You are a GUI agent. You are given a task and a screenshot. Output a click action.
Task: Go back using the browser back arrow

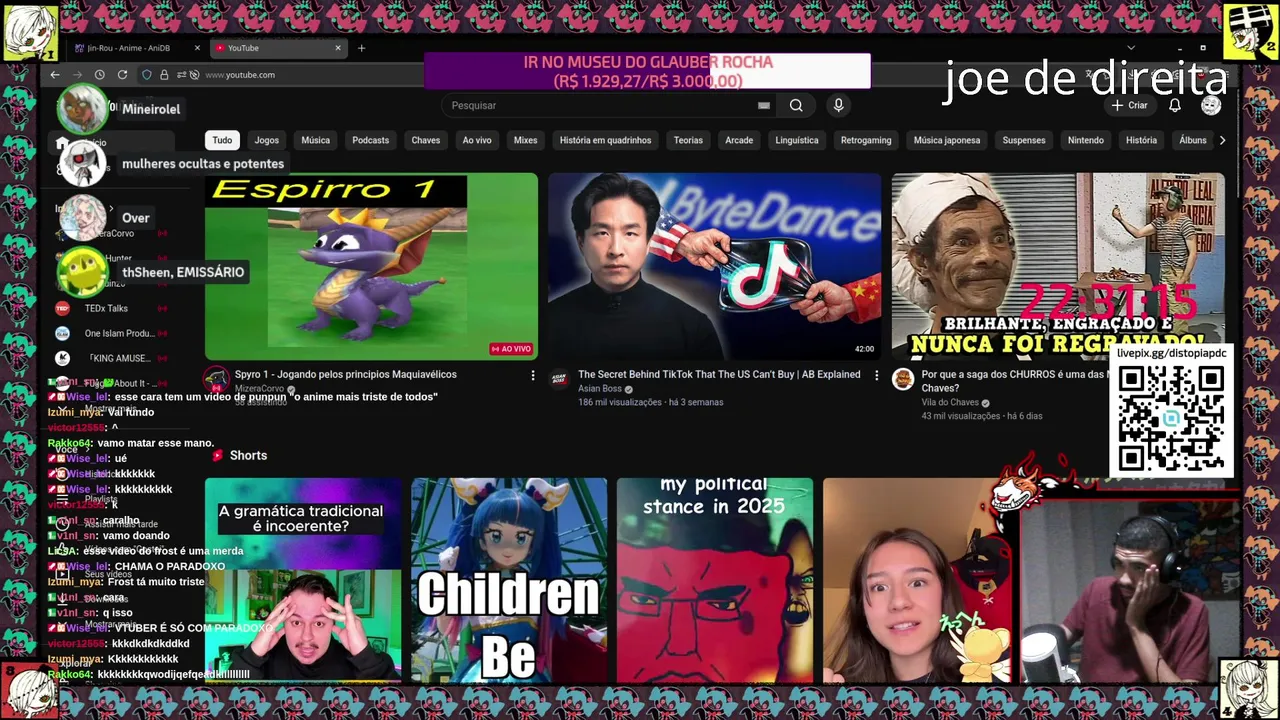coord(55,75)
